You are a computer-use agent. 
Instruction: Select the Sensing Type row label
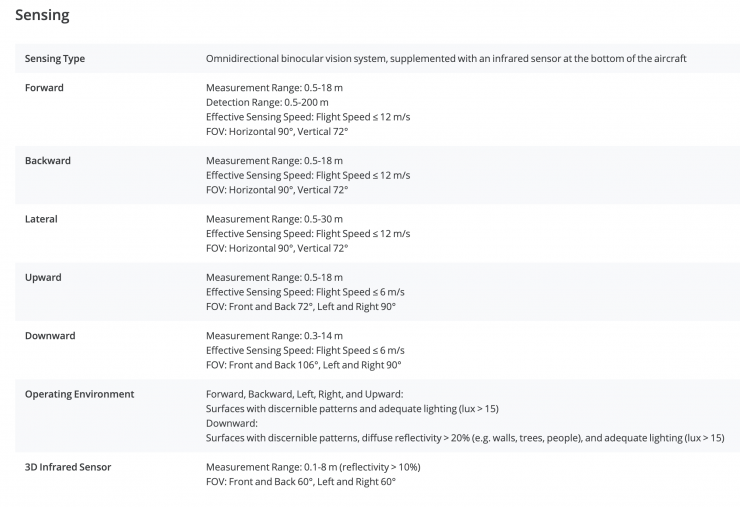point(55,59)
